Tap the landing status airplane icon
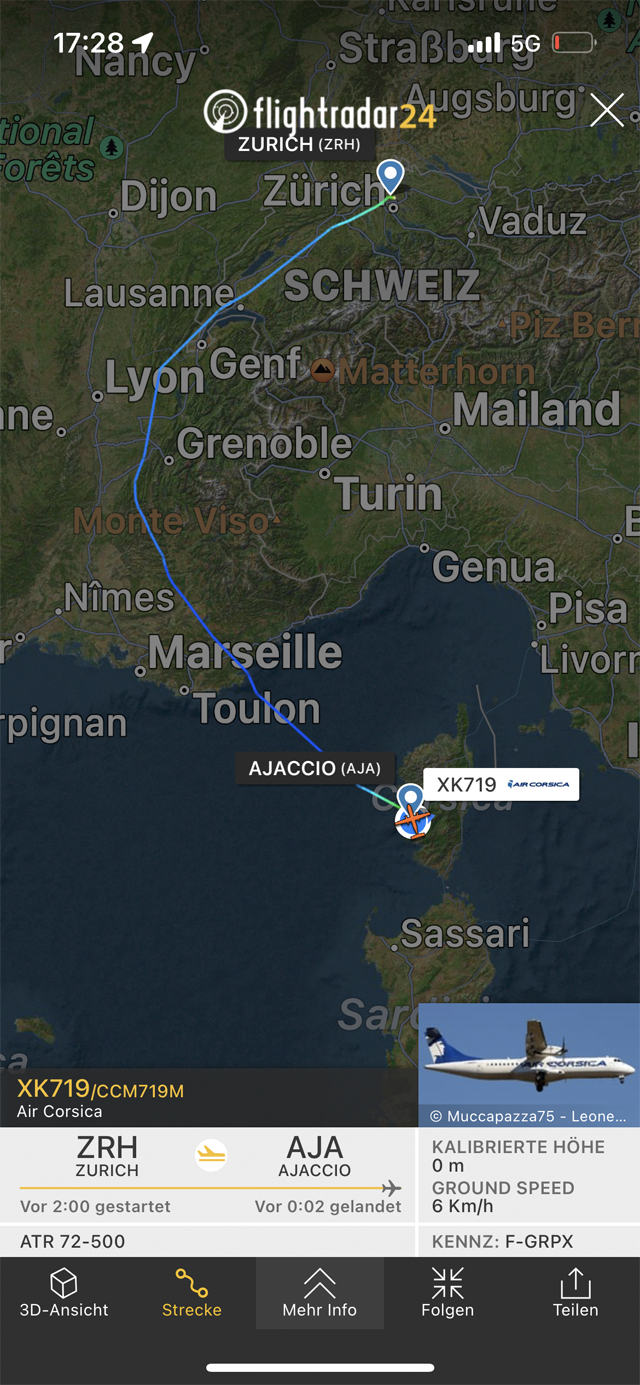This screenshot has width=640, height=1385. click(x=211, y=1155)
